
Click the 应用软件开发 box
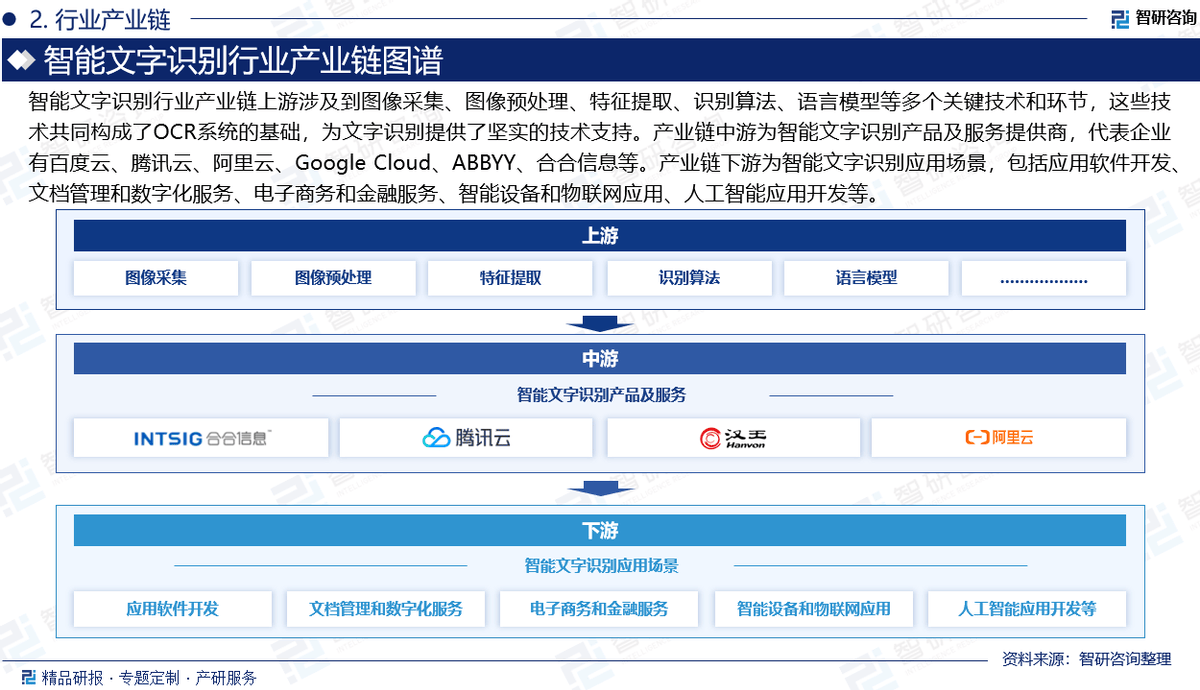point(172,608)
